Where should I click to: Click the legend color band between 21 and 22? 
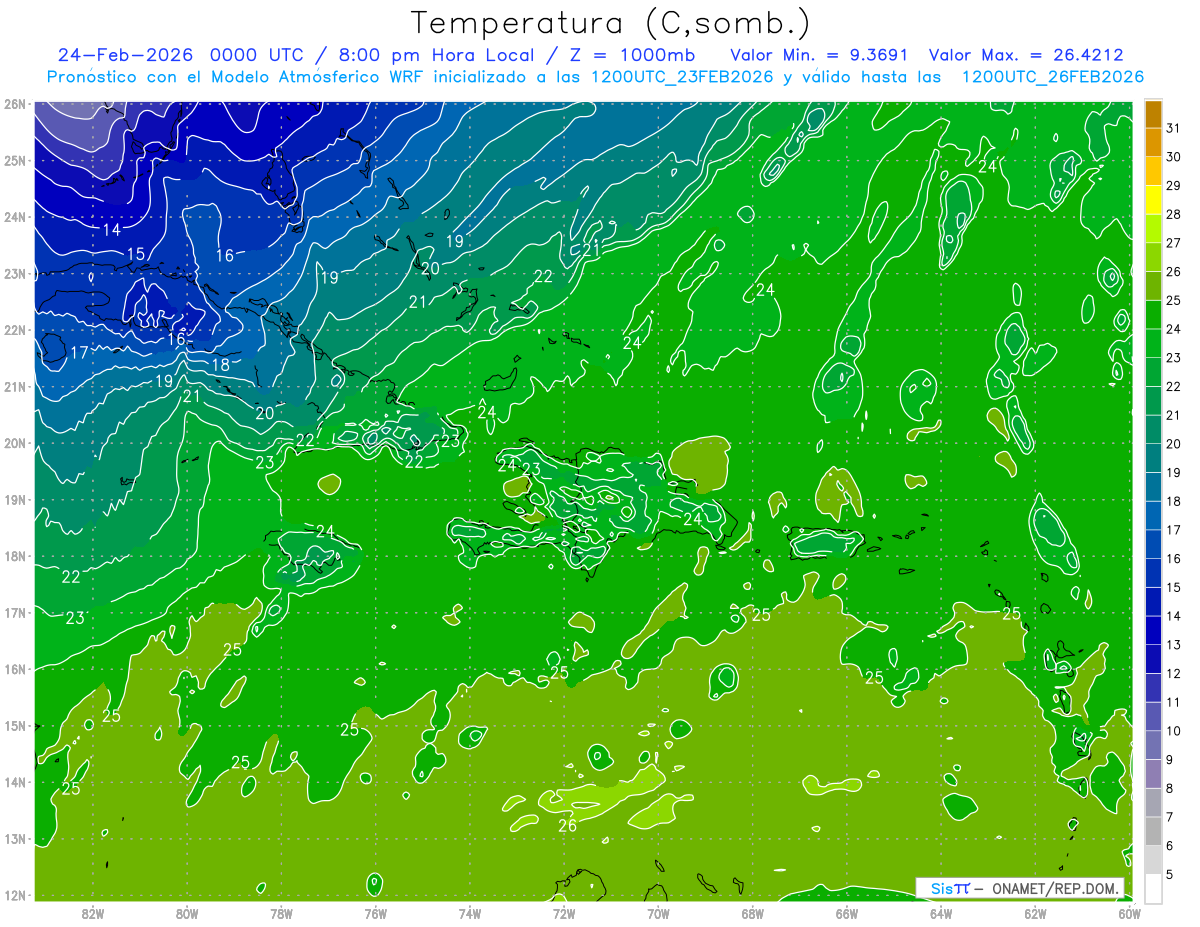[x=1153, y=401]
